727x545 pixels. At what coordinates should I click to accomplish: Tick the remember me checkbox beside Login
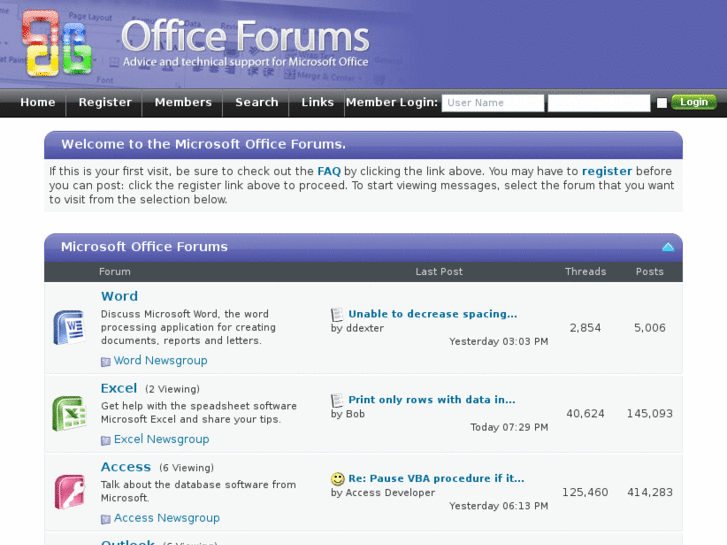(662, 103)
